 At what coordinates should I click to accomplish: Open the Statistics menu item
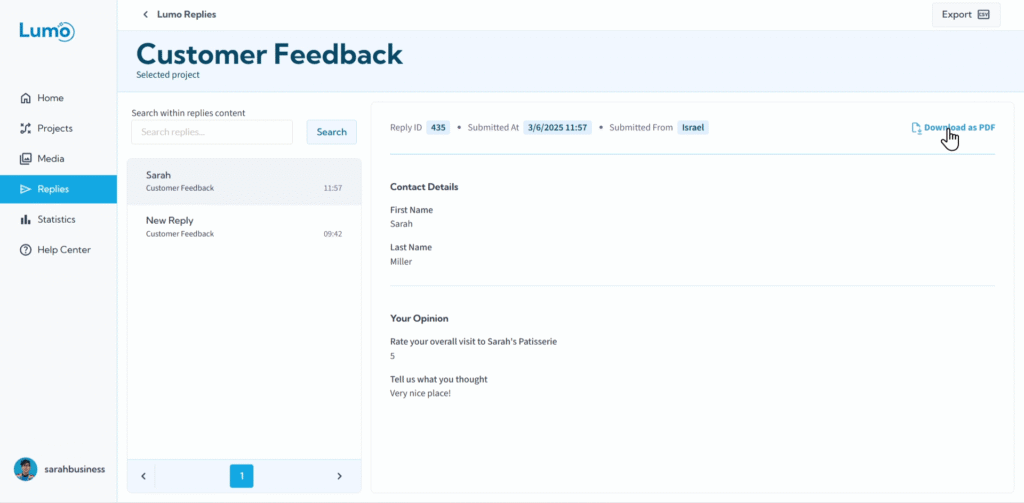tap(58, 219)
